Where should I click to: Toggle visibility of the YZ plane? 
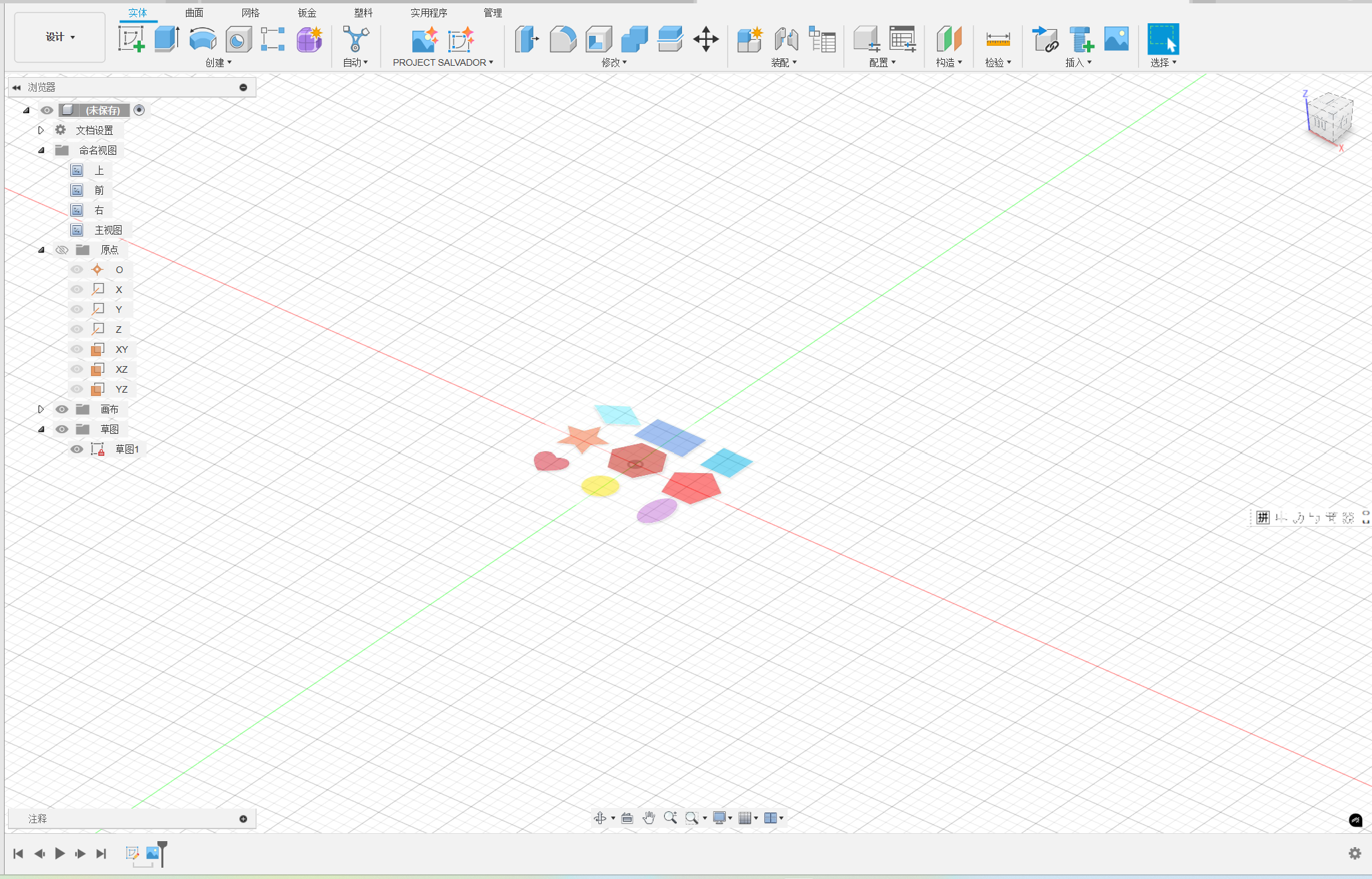click(x=77, y=389)
